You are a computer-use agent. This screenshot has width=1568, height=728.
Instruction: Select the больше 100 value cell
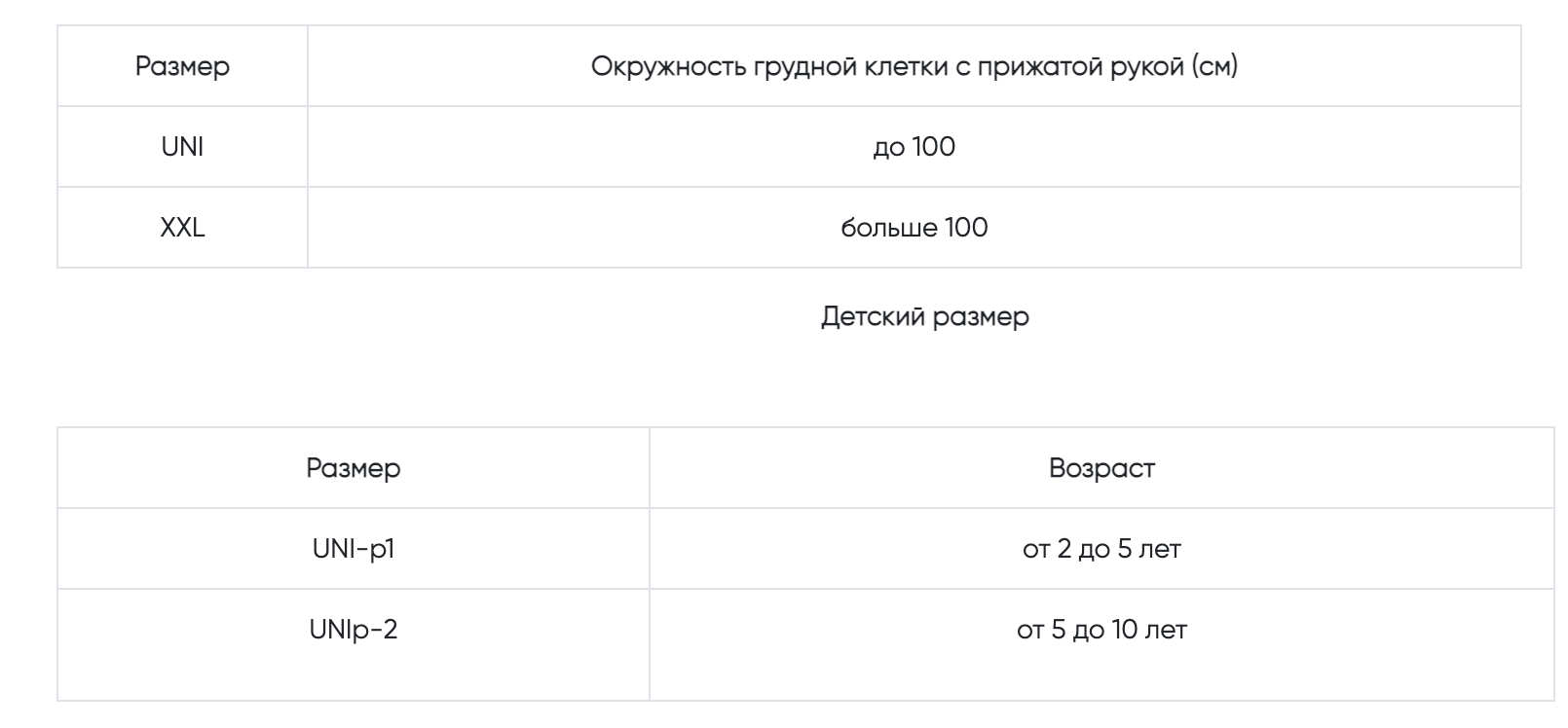(915, 228)
